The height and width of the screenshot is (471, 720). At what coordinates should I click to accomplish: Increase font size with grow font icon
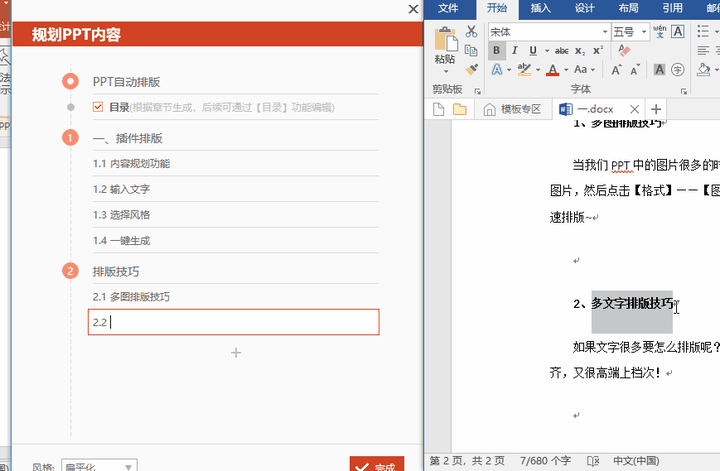(x=616, y=70)
